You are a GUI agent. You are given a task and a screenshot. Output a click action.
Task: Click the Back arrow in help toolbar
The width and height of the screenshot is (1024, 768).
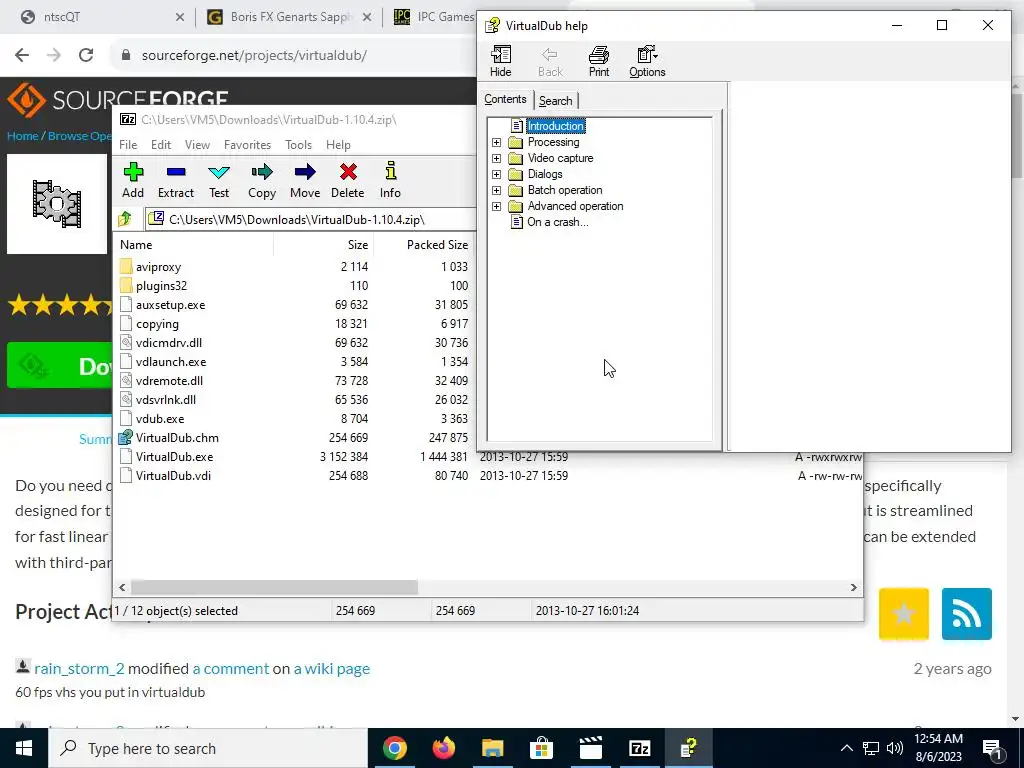click(x=550, y=61)
